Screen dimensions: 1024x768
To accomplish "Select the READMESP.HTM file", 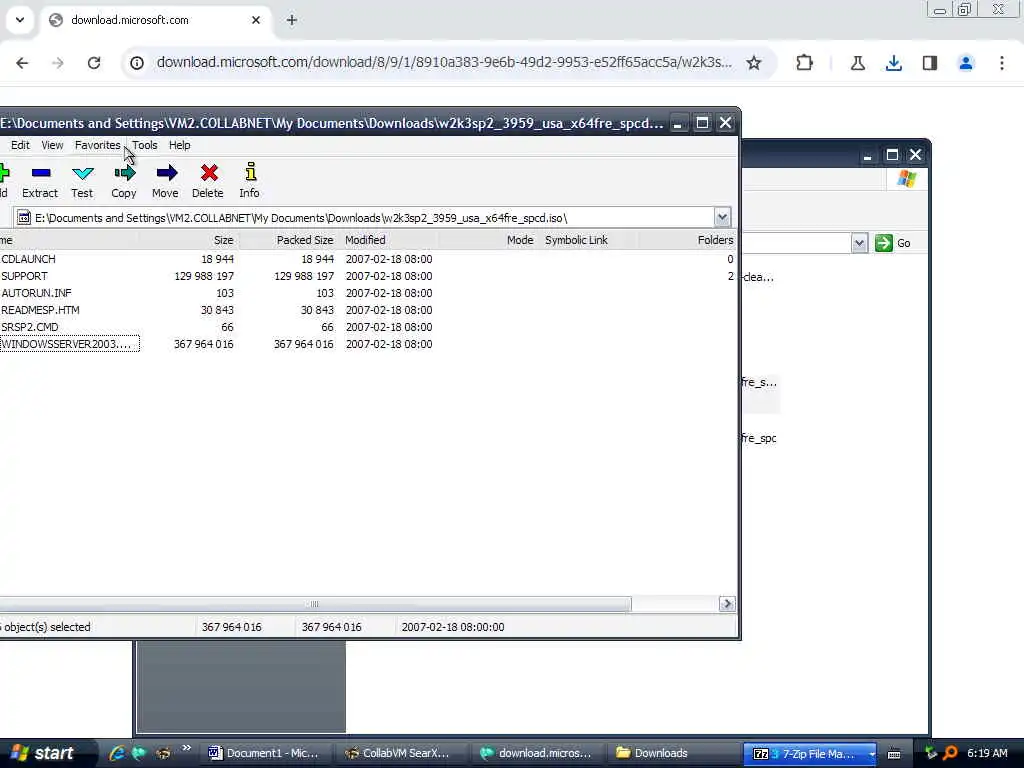I will (366, 310).
